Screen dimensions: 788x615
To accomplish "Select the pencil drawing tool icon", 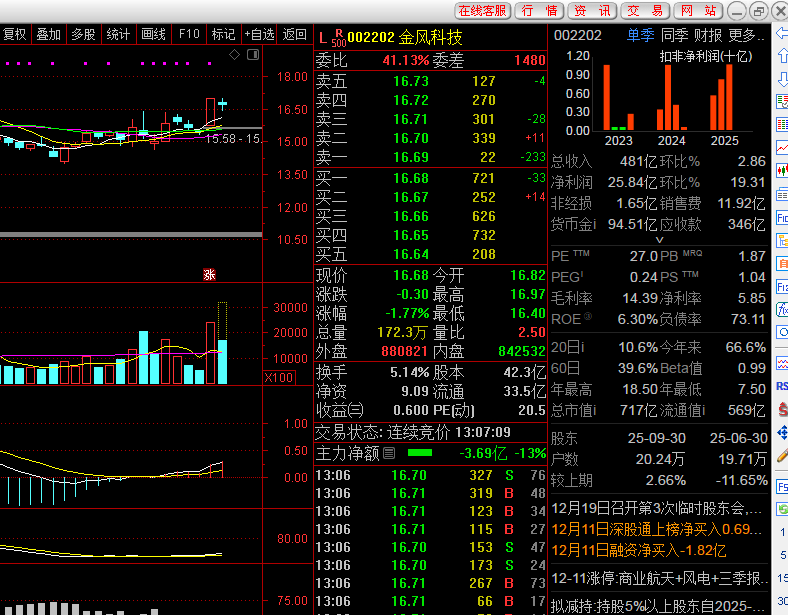I will pos(782,456).
